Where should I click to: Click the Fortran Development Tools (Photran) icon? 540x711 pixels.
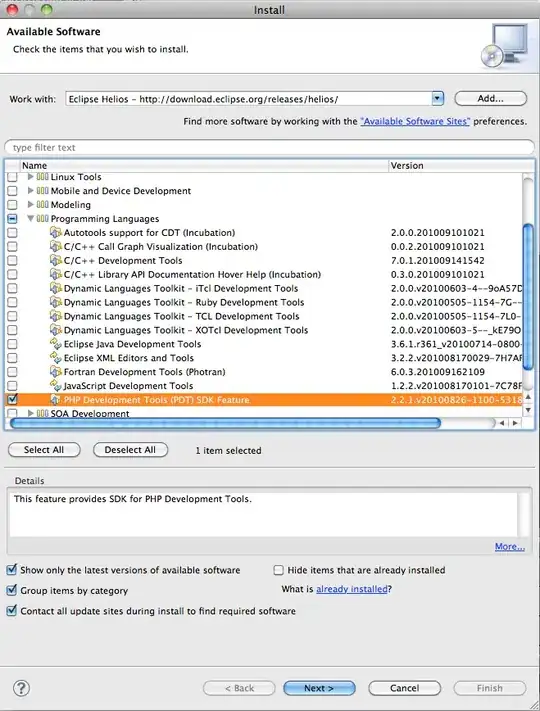point(56,372)
